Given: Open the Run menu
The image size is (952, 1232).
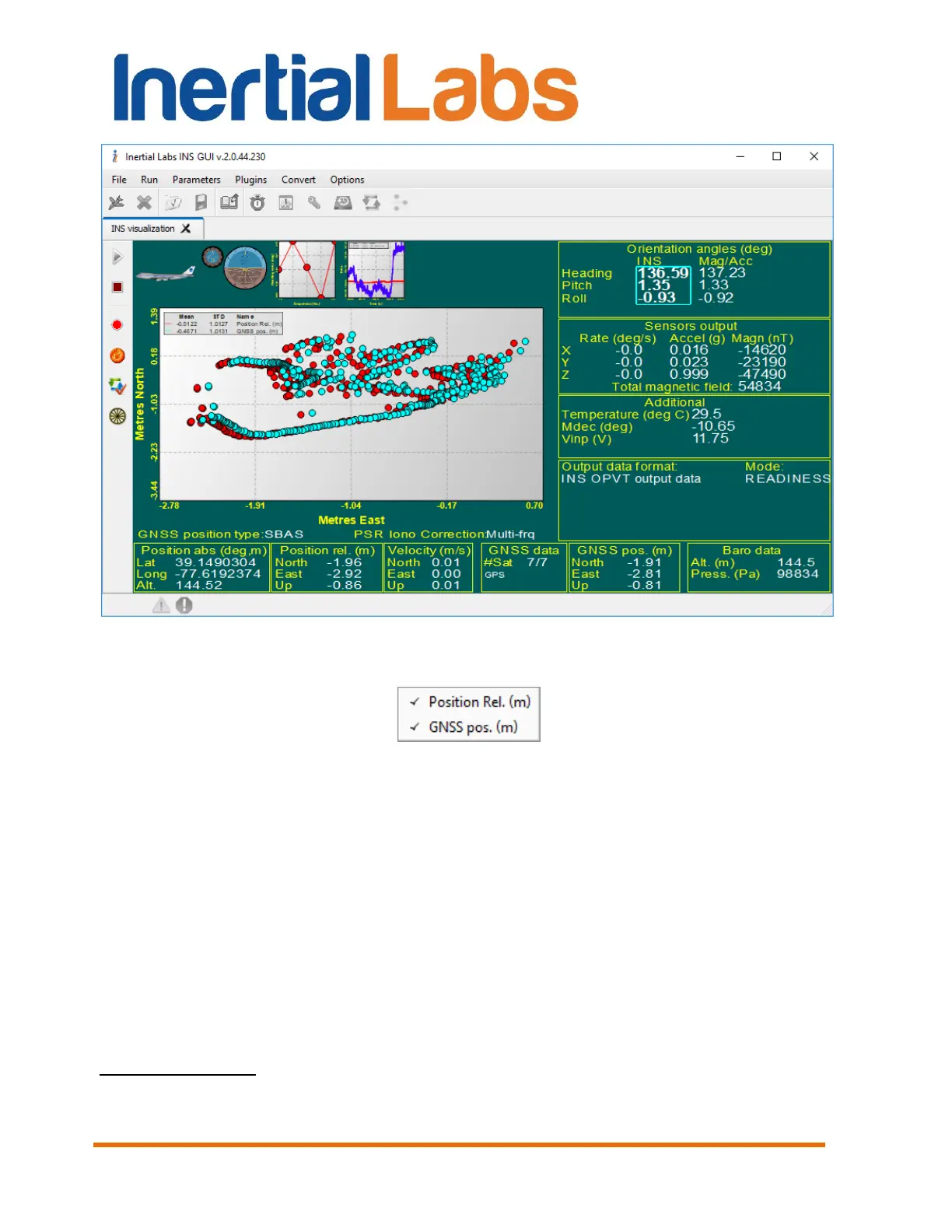Looking at the screenshot, I should [x=149, y=180].
